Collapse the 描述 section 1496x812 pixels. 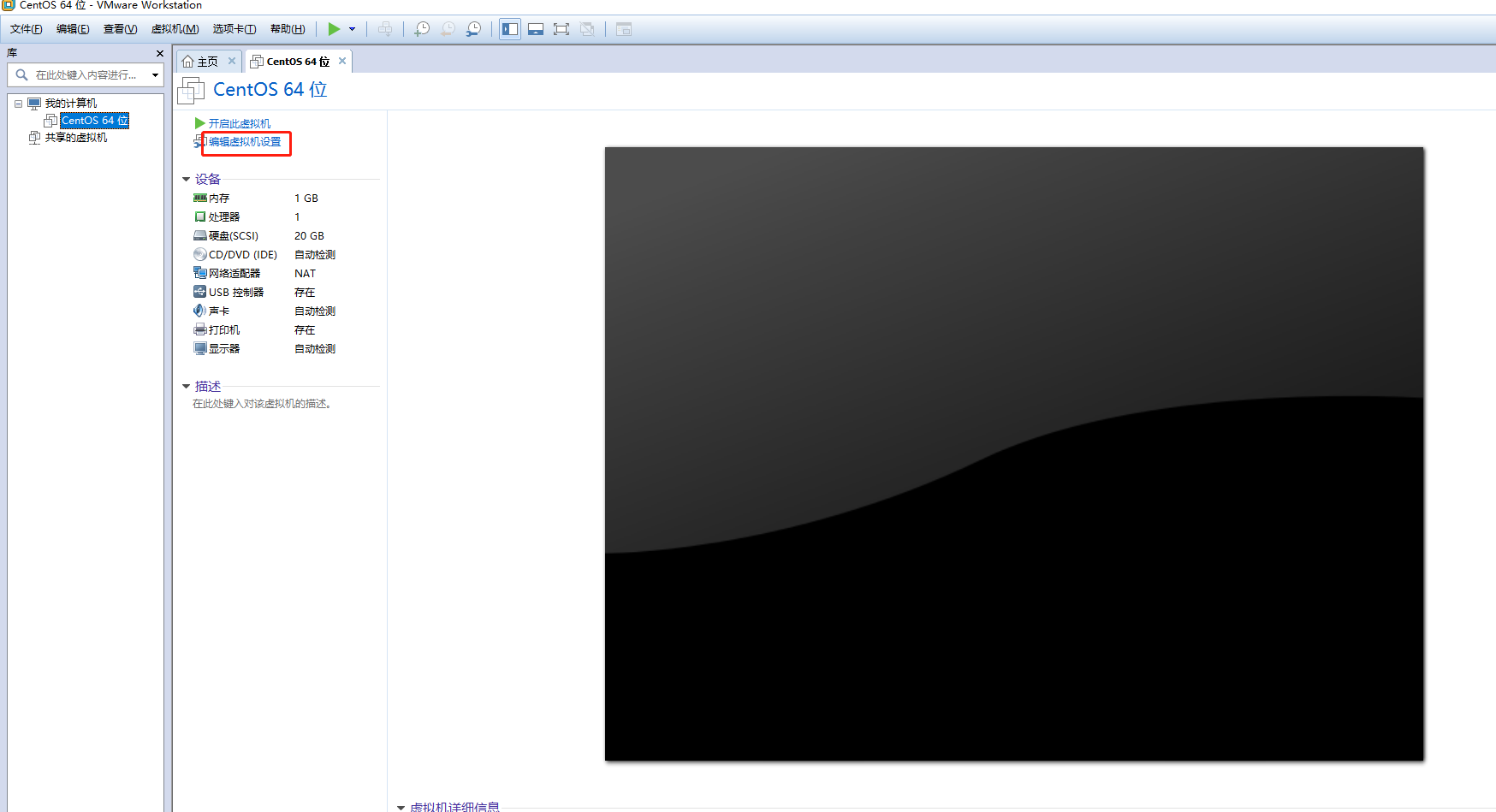coord(186,387)
